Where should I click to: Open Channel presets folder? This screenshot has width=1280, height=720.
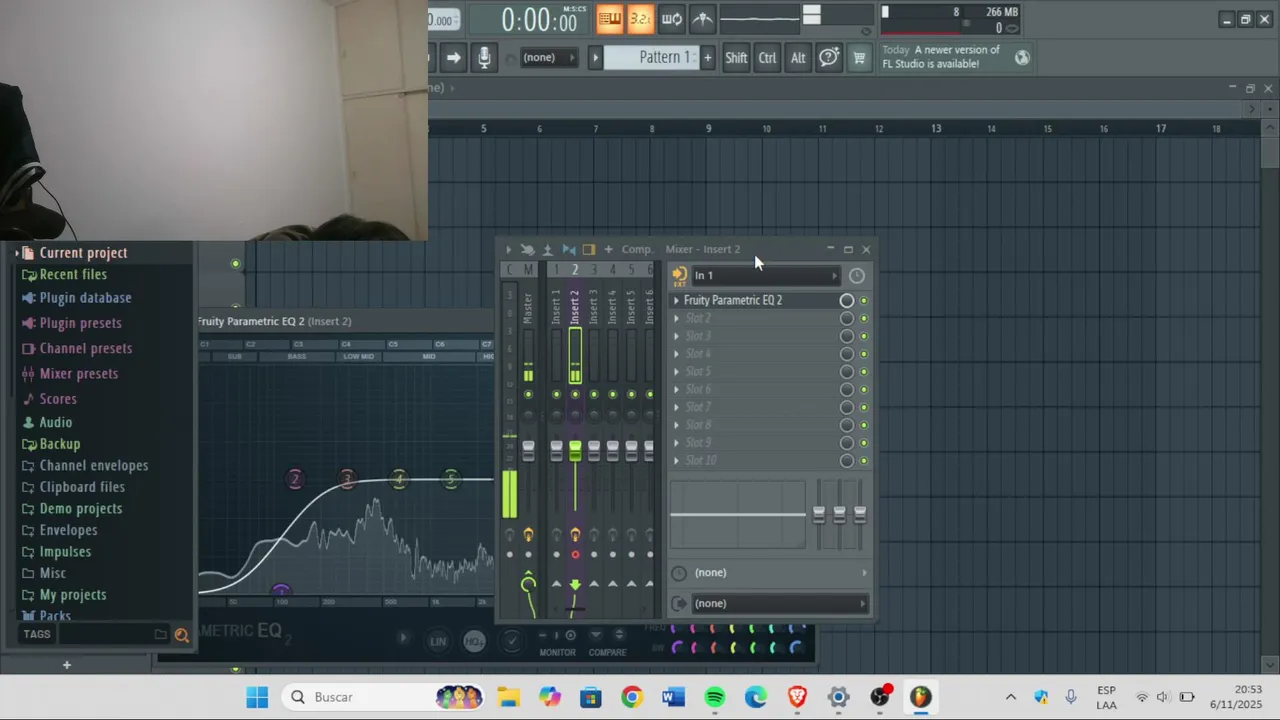(85, 348)
